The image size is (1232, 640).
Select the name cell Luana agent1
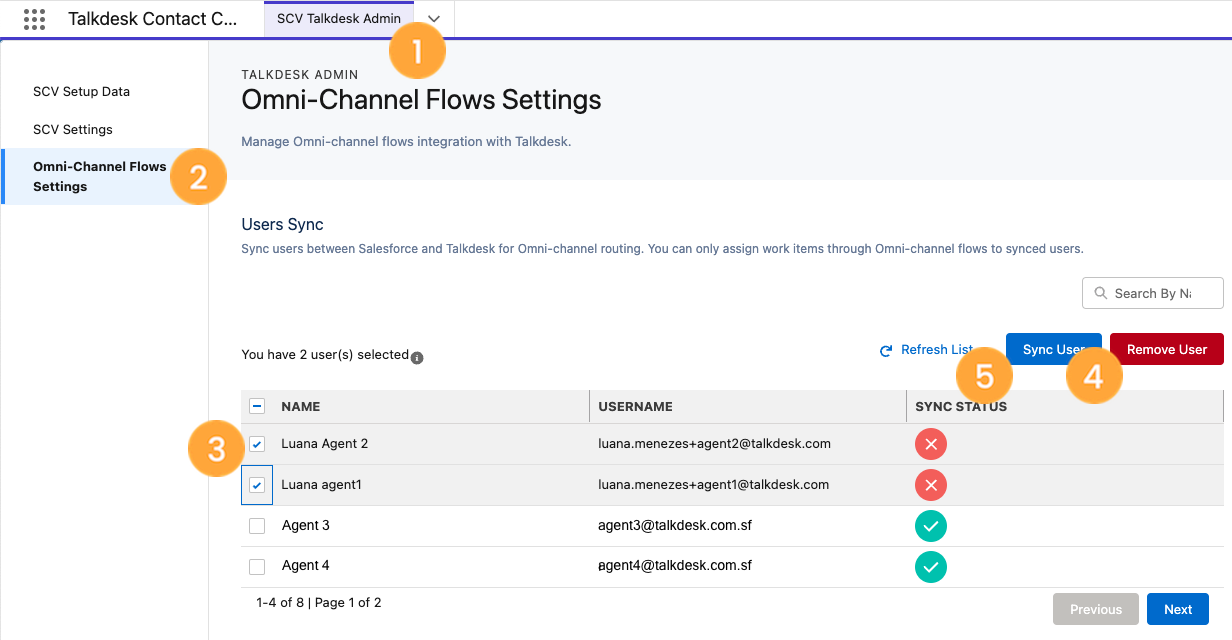[x=321, y=485]
